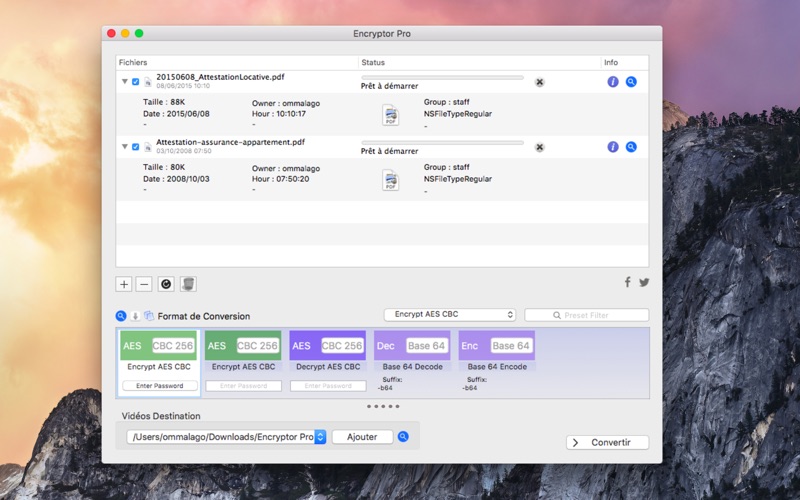
Task: Open the Encrypt AES CBC format dropdown
Action: 450,315
